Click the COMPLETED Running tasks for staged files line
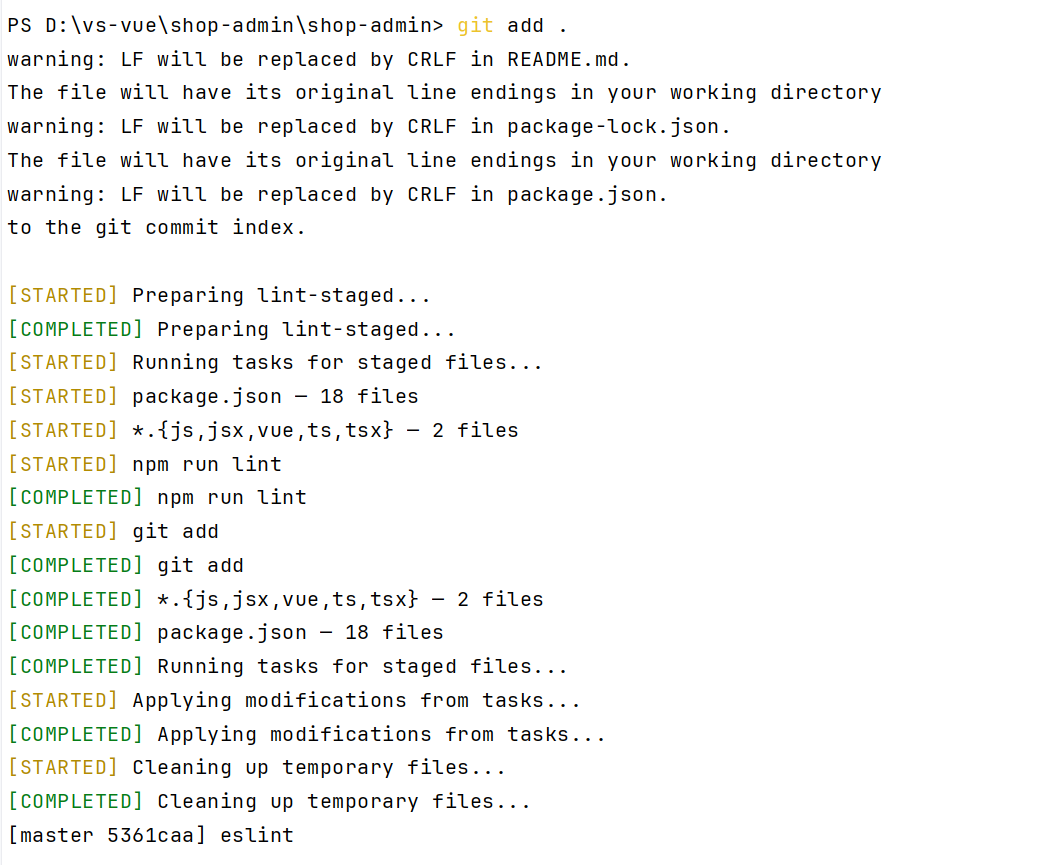Screen dimensions: 1041x865 tap(287, 667)
